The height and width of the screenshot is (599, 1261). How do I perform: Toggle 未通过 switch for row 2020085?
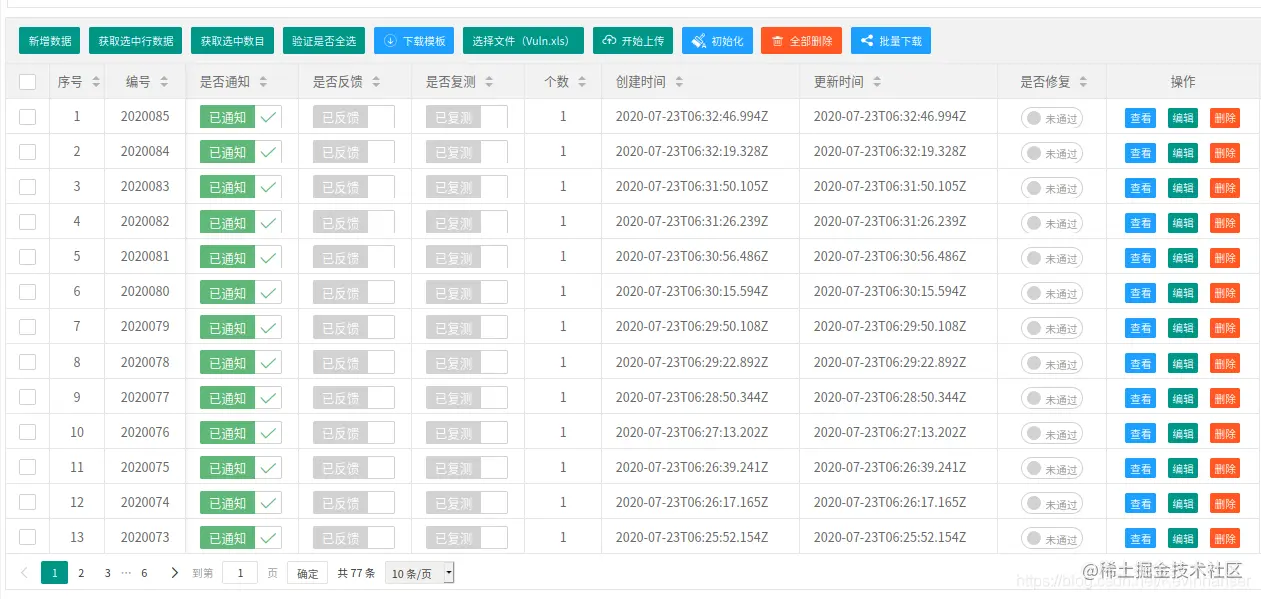click(1052, 118)
